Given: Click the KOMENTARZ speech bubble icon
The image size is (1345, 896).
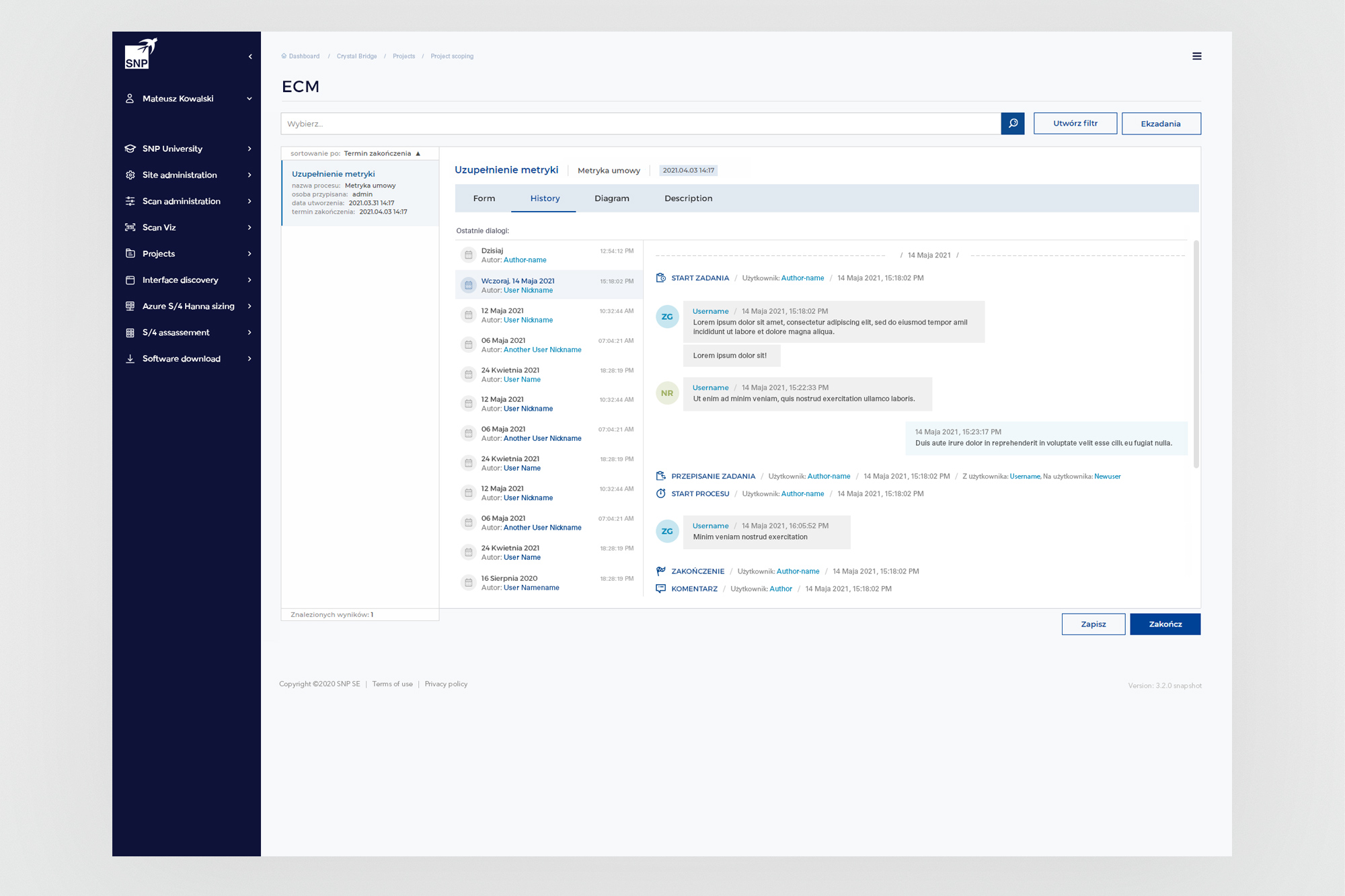Looking at the screenshot, I should pyautogui.click(x=661, y=588).
